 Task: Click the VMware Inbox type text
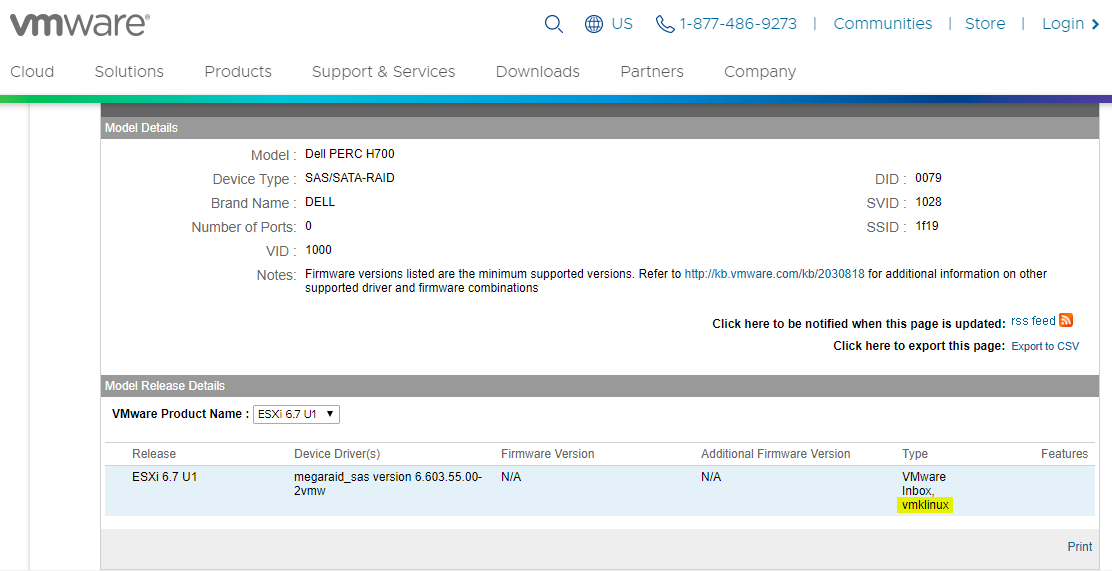[923, 484]
